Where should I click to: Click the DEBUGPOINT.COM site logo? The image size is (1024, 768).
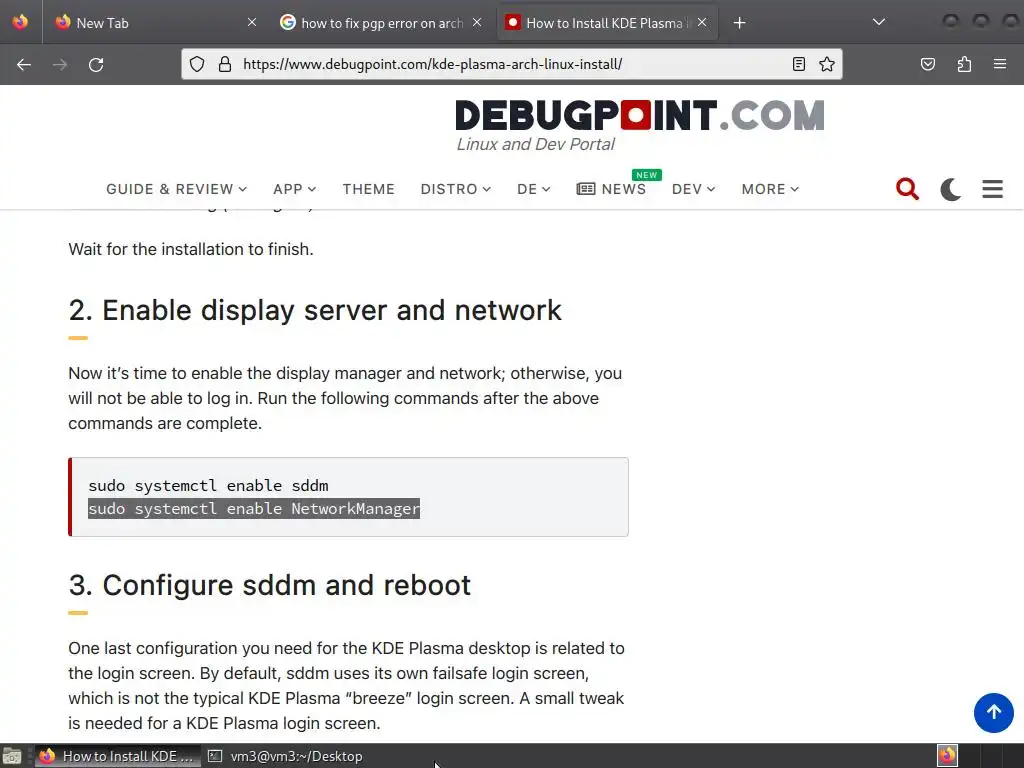(640, 116)
